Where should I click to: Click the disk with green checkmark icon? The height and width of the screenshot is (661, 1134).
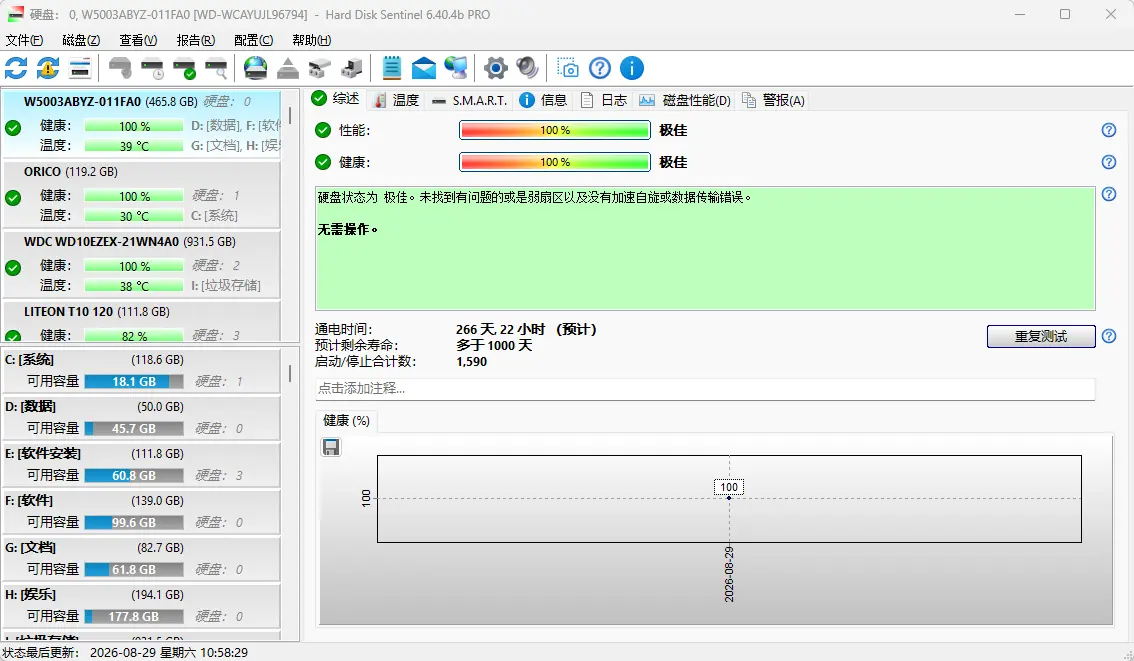(x=184, y=69)
